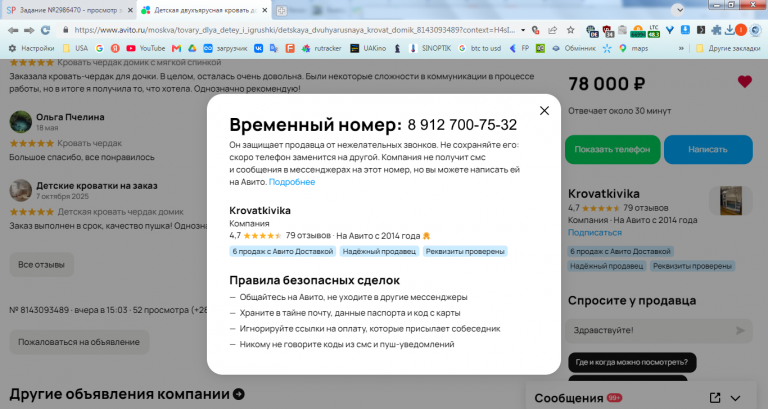Viewport: 768px width, 409px height.
Task: Close the Детская двухъярусная кровать tab
Action: pyautogui.click(x=264, y=10)
